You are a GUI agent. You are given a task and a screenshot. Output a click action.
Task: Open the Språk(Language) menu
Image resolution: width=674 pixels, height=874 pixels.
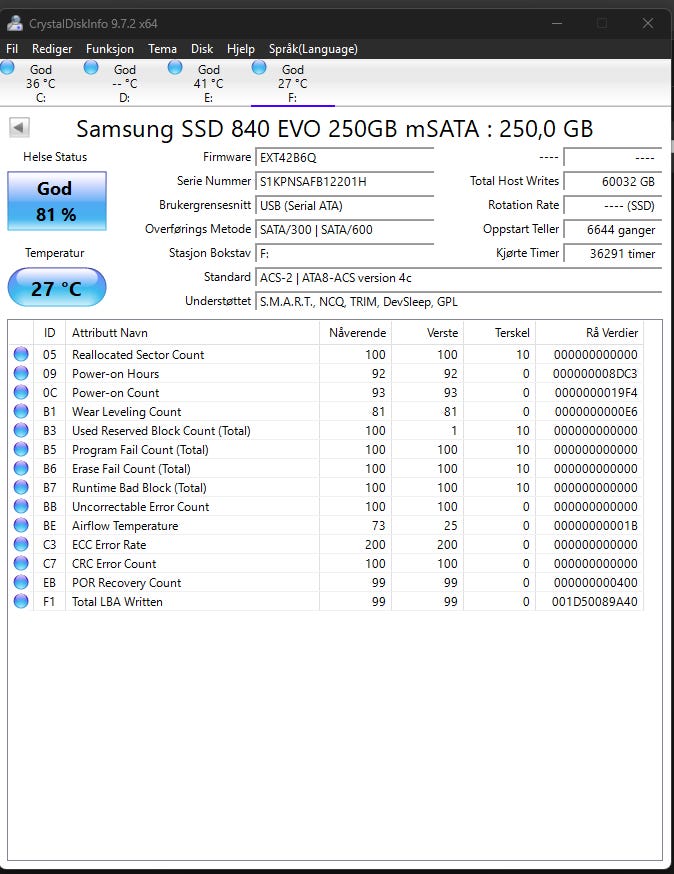(x=313, y=49)
